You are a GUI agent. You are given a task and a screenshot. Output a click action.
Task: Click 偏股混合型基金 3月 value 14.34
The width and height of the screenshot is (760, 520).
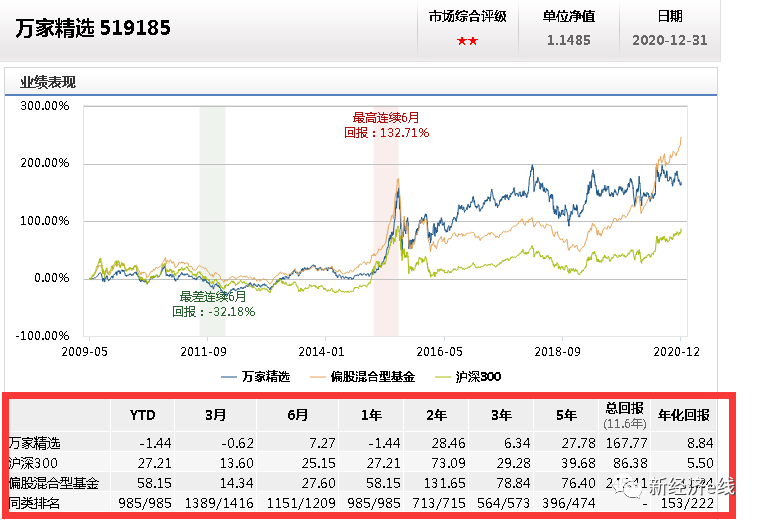pyautogui.click(x=237, y=483)
